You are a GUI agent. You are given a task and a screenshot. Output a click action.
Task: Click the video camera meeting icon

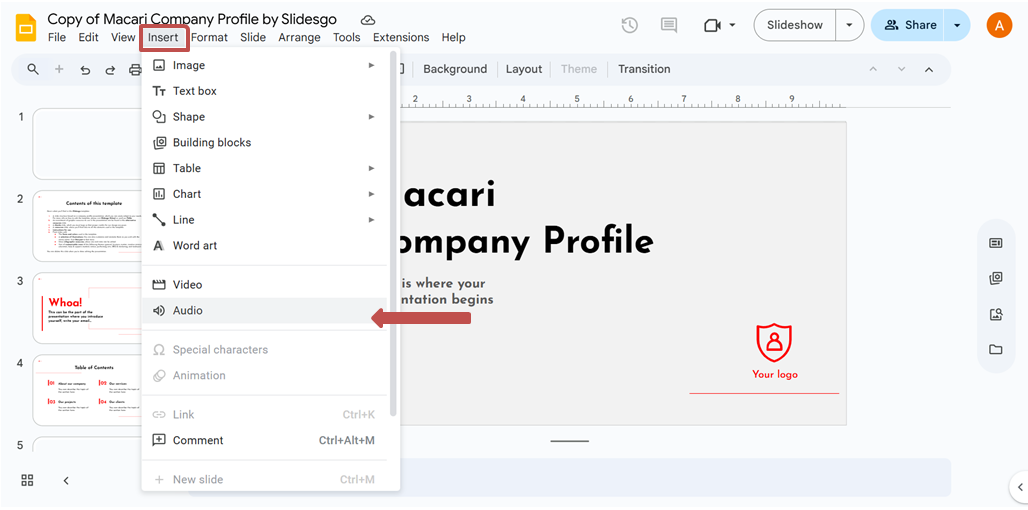click(712, 25)
